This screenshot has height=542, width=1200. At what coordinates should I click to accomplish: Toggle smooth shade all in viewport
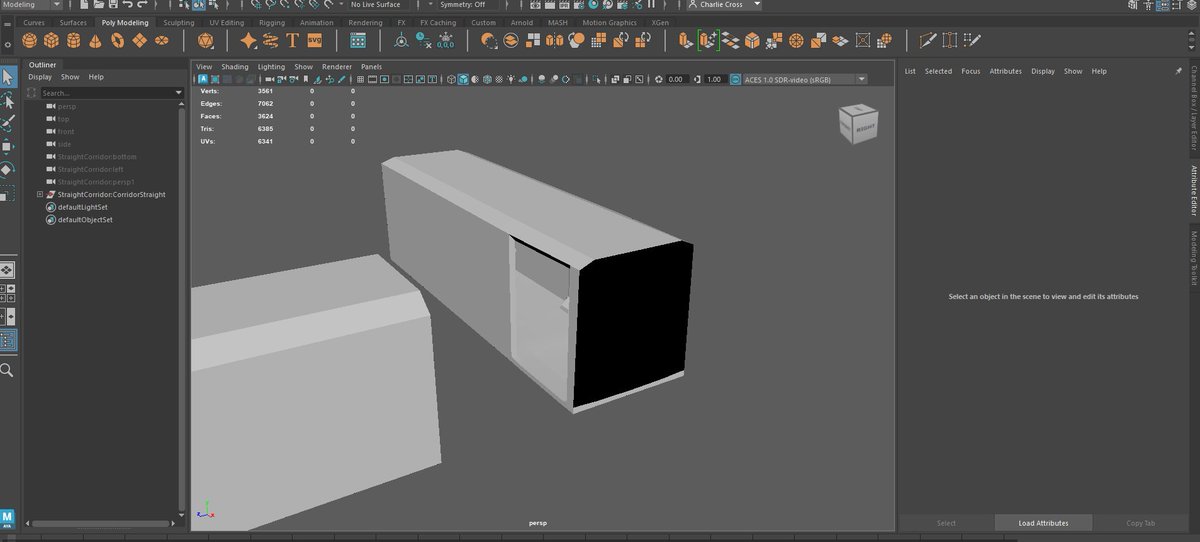463,79
